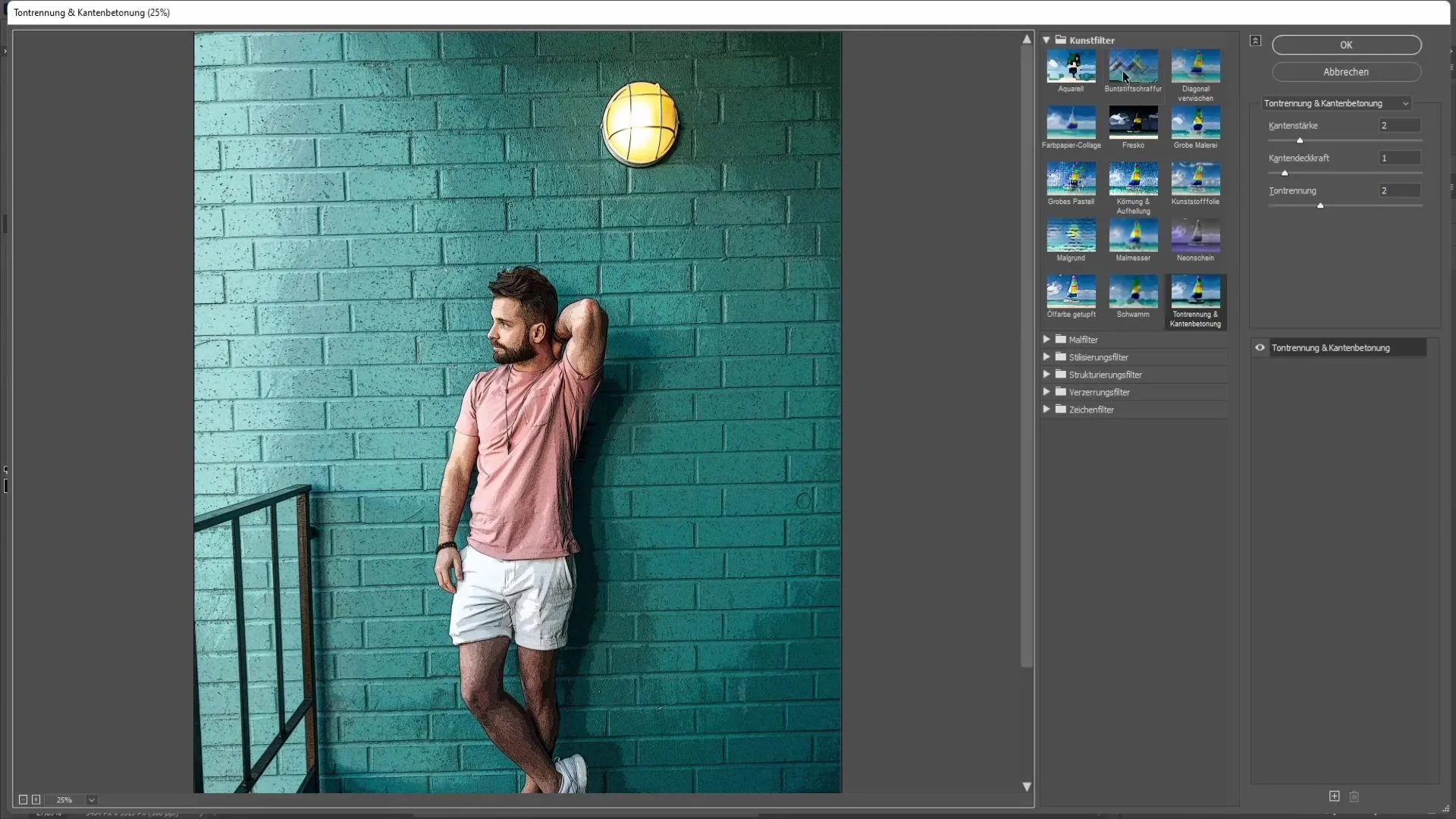Viewport: 1456px width, 819px height.
Task: Select the Tontrennung & Kantenbetonung effect layer
Action: 1348,347
